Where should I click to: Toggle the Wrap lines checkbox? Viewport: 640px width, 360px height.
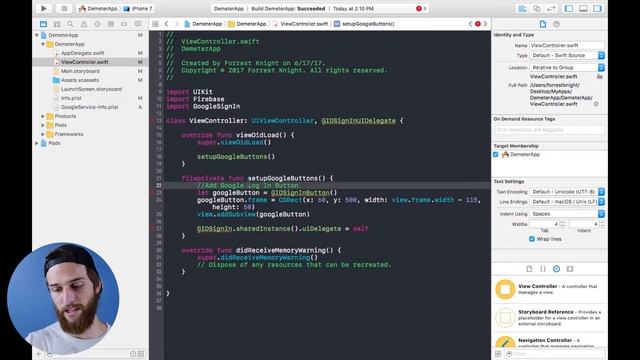(532, 239)
